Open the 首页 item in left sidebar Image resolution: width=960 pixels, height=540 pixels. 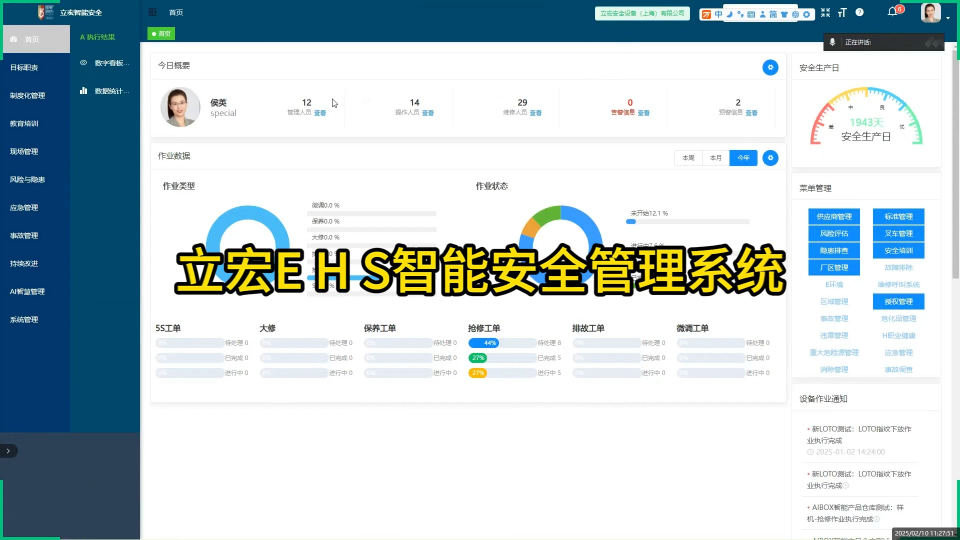tap(36, 39)
